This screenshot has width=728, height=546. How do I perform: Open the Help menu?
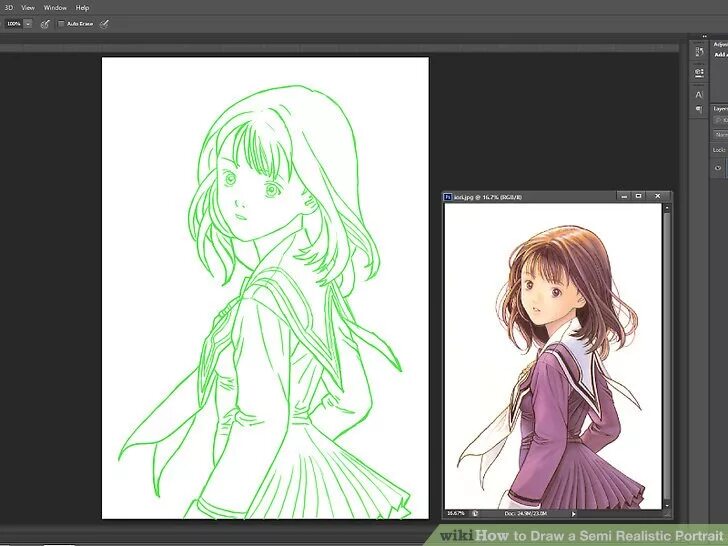82,7
